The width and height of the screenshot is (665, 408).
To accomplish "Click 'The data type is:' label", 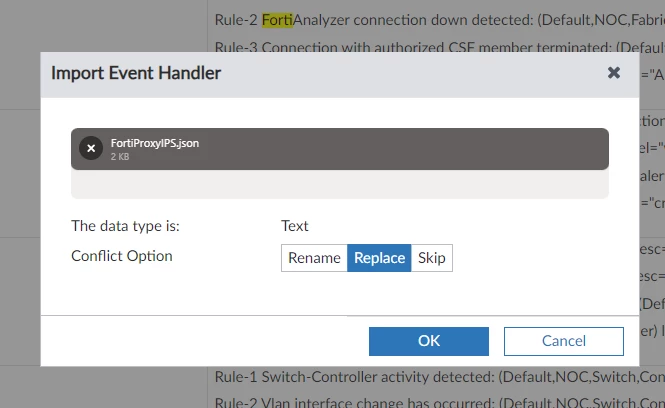I will click(126, 226).
